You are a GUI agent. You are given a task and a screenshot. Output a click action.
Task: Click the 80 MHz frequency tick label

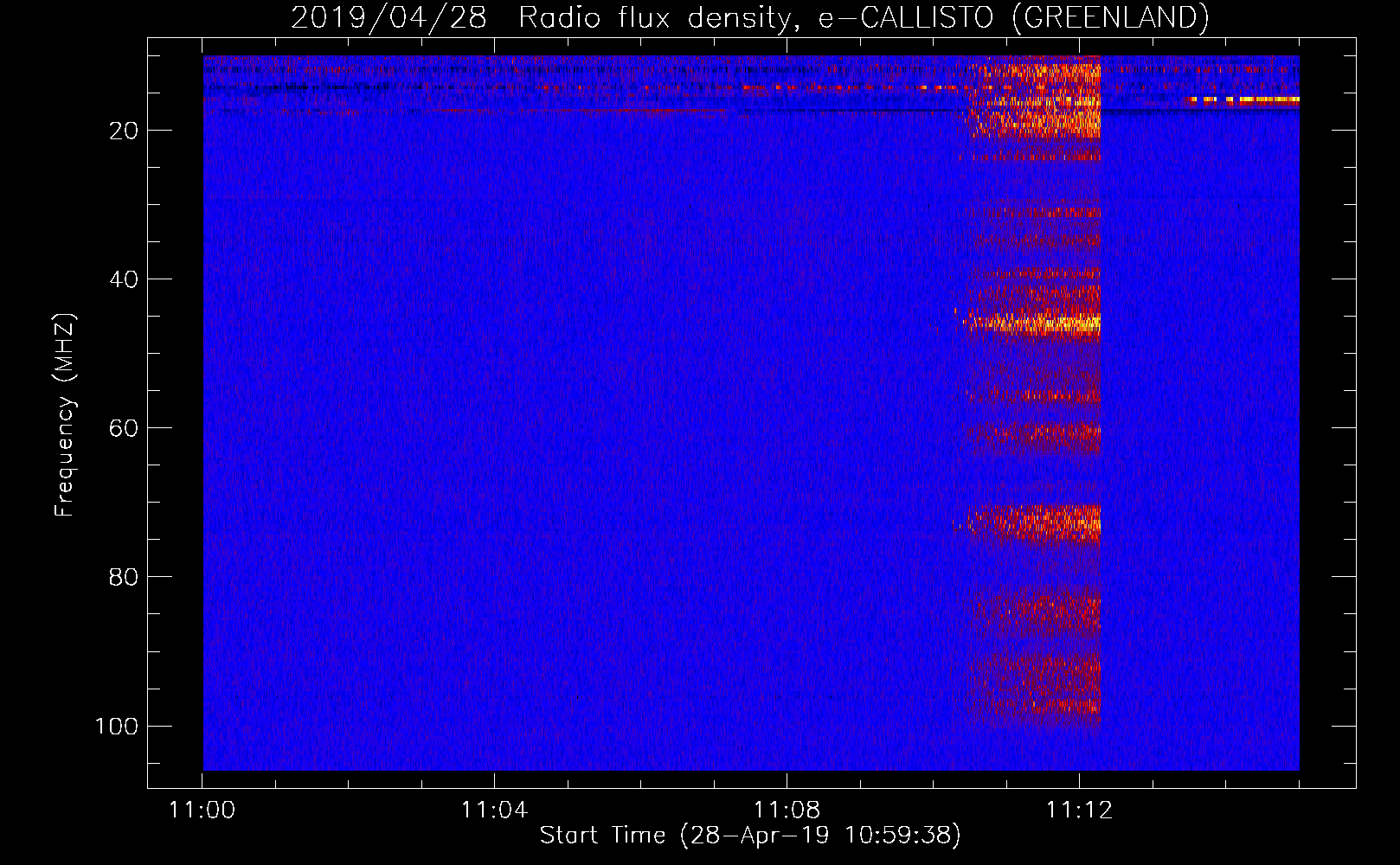click(124, 577)
